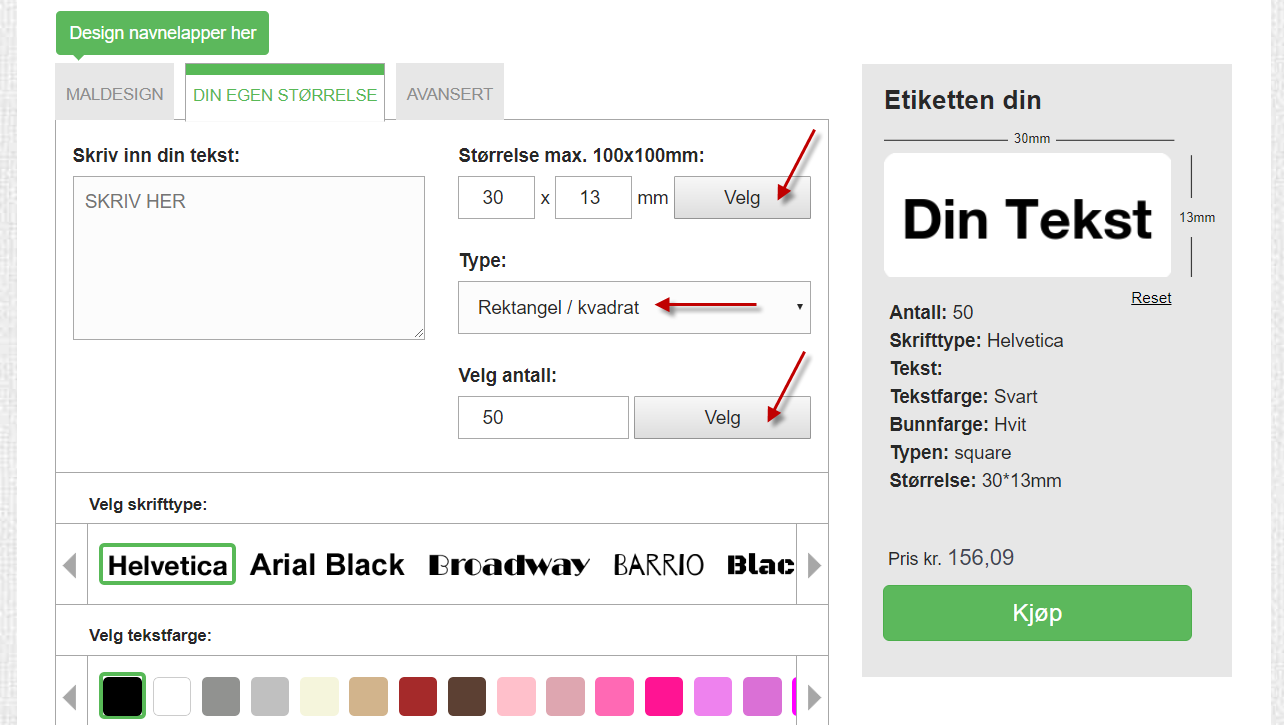Screen dimensions: 1284x725
Task: Choose the dark red text color swatch
Action: 418,696
